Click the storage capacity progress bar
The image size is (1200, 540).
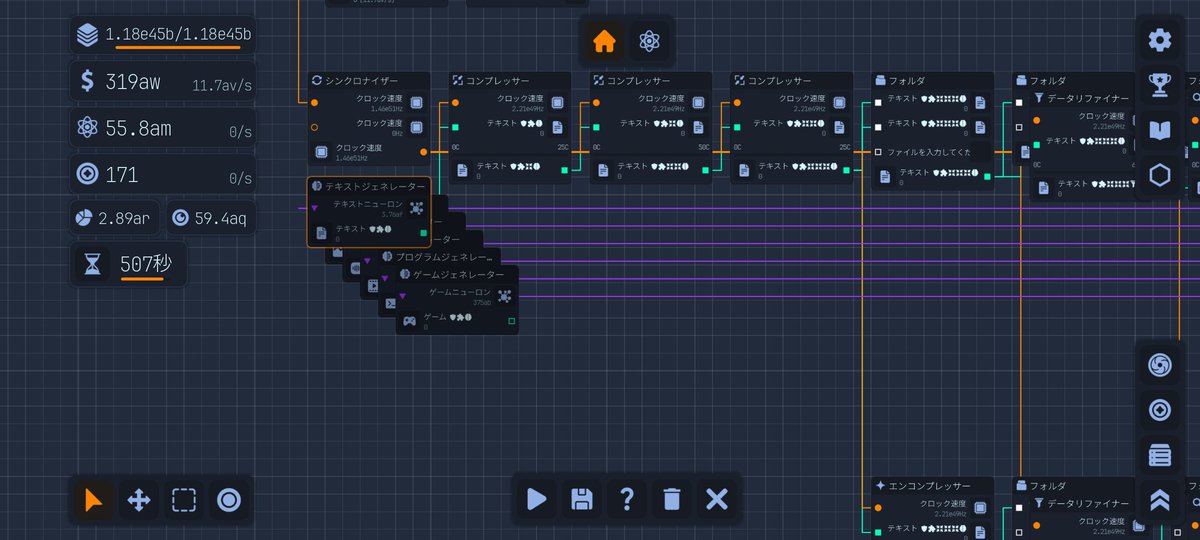pos(178,47)
